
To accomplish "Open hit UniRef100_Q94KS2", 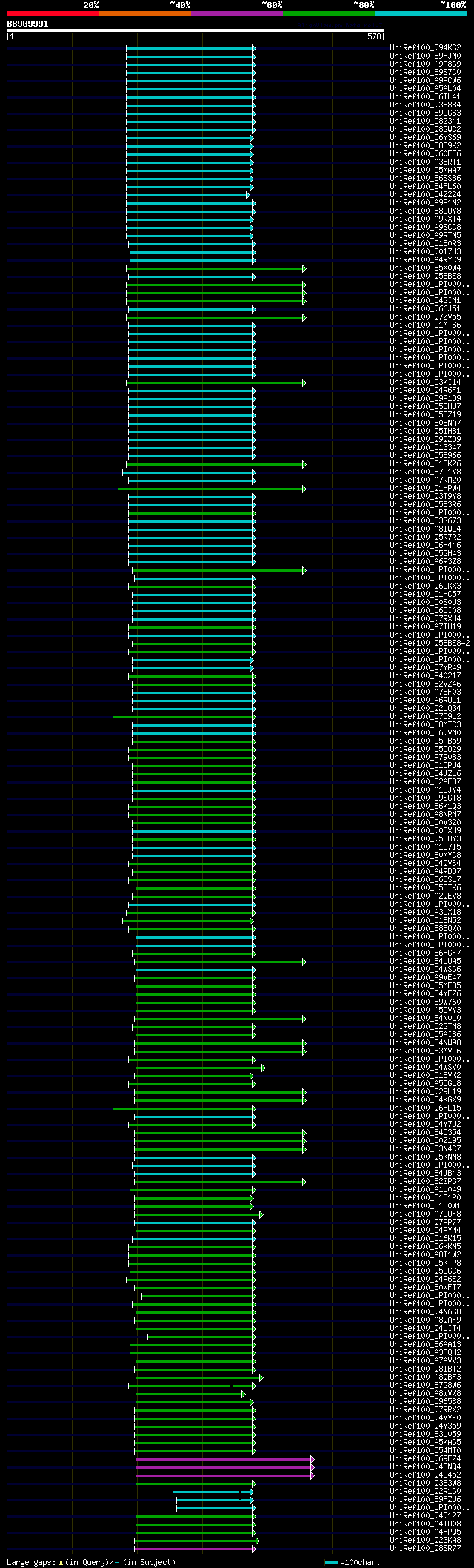I will tap(425, 47).
